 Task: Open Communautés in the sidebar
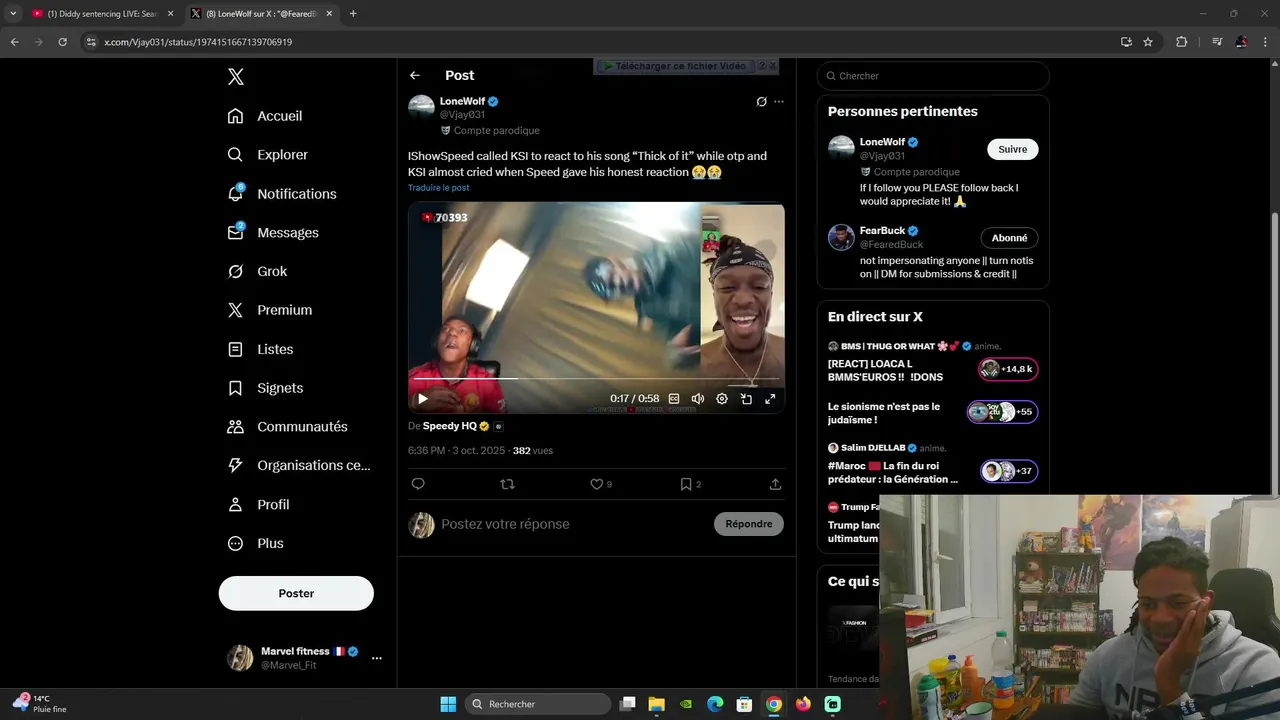pos(288,427)
